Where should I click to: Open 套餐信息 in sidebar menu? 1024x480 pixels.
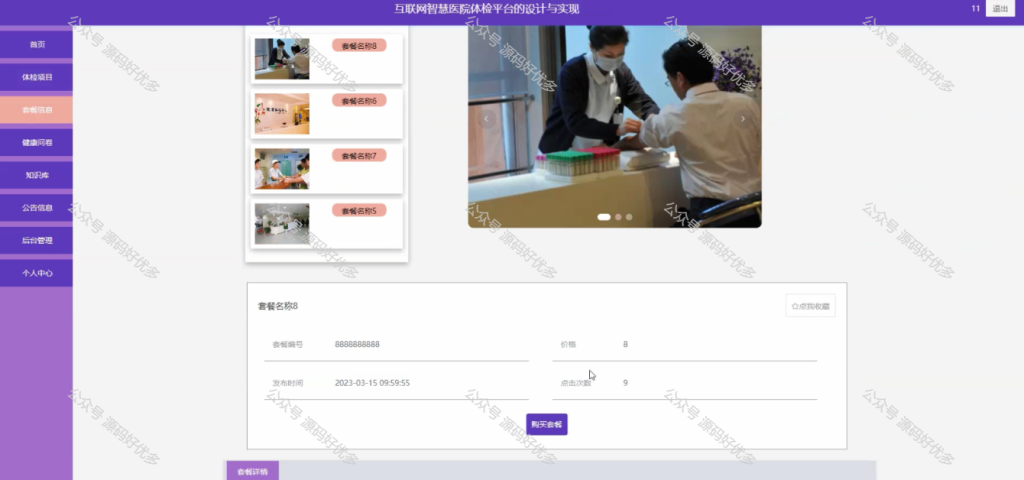[37, 110]
